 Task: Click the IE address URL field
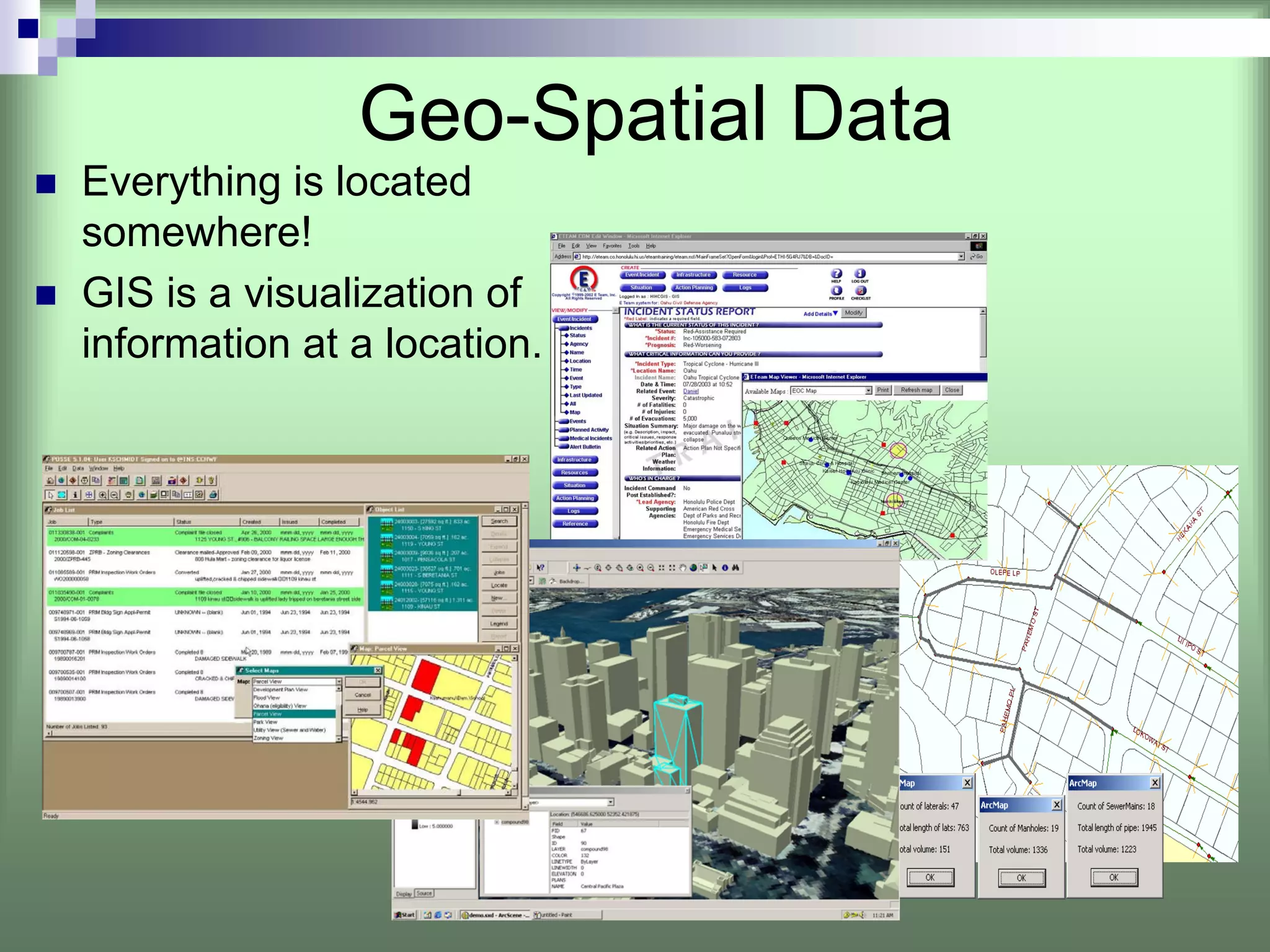tap(765, 257)
